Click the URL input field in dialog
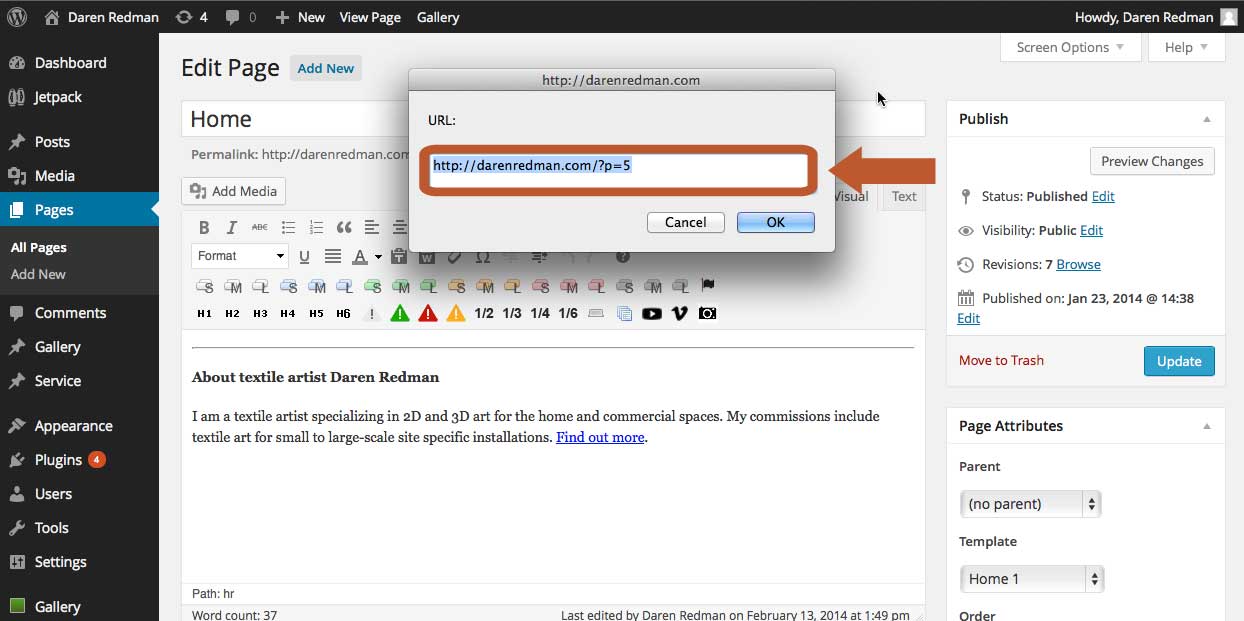 (618, 170)
